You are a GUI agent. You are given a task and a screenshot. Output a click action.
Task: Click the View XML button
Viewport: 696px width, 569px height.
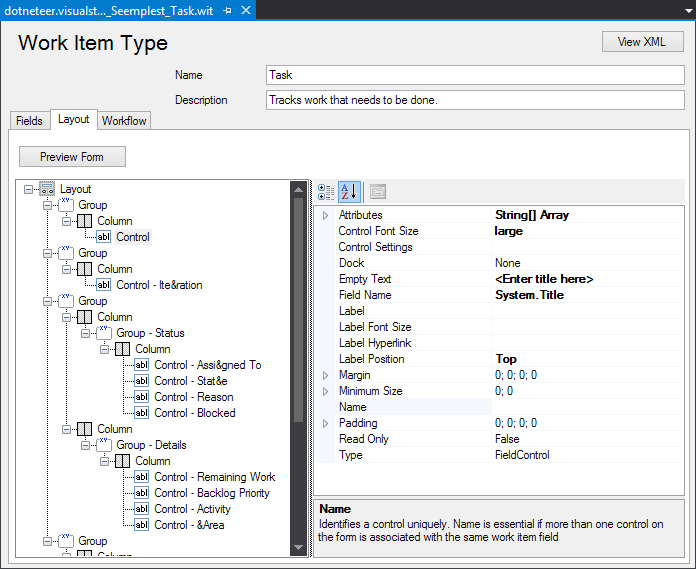(642, 42)
